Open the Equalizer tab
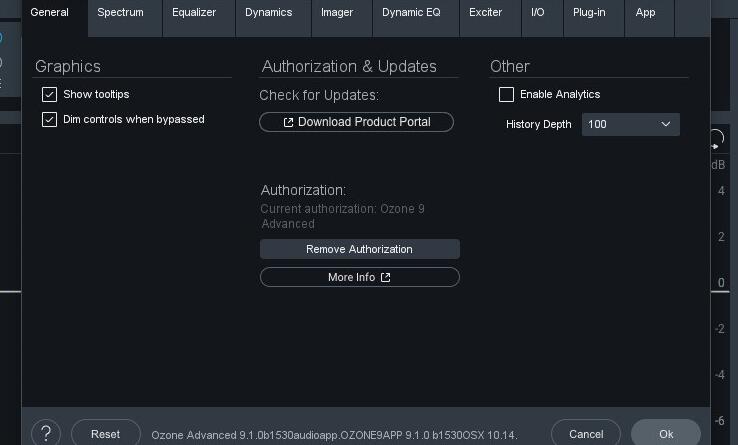738x445 pixels. [194, 13]
